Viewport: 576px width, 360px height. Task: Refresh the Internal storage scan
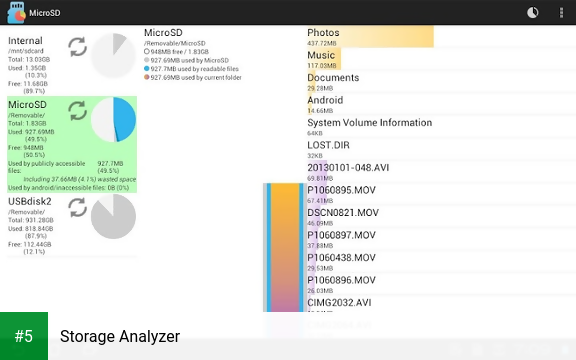click(x=78, y=47)
